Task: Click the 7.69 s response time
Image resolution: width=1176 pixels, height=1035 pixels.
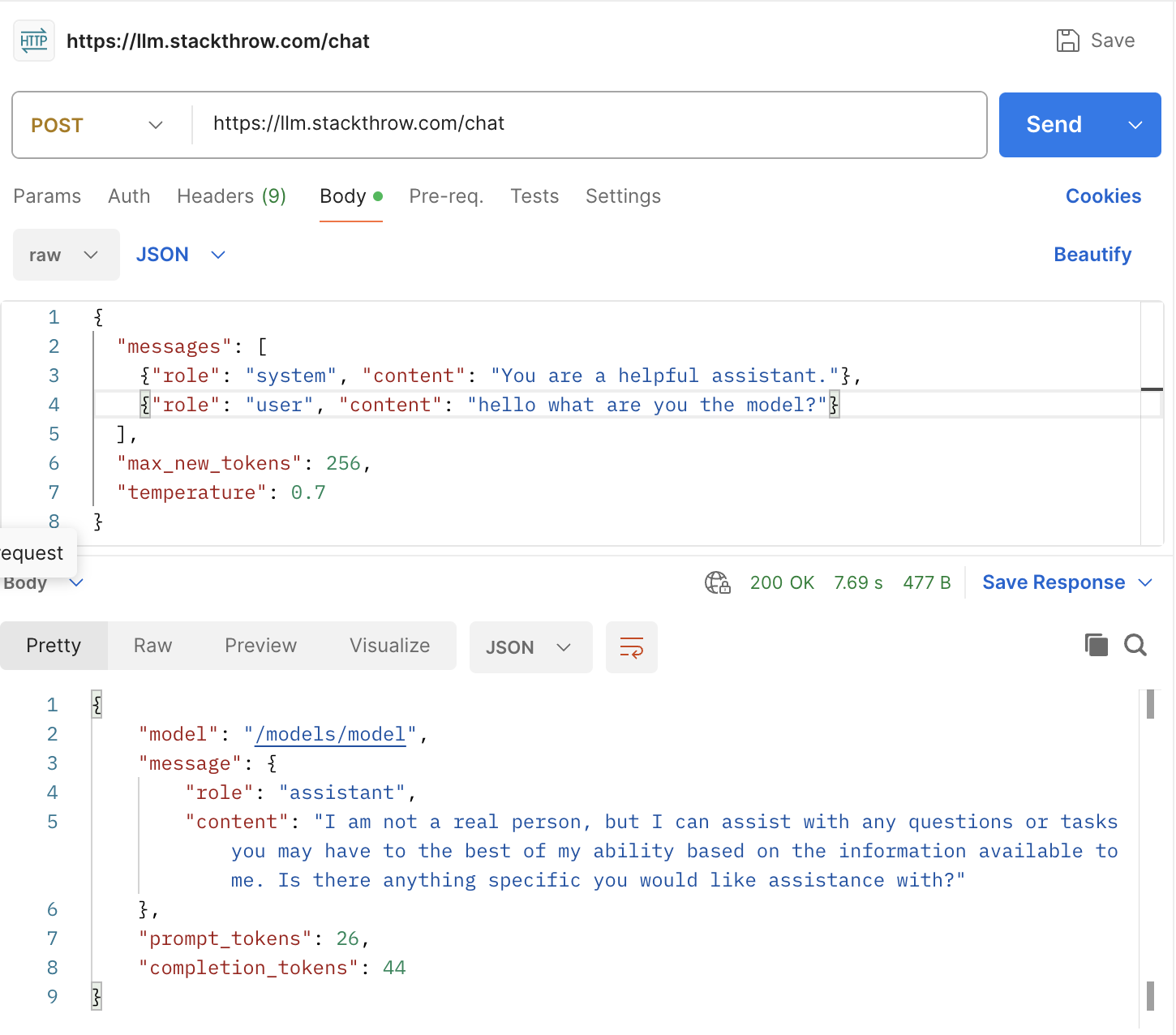Action: (858, 582)
